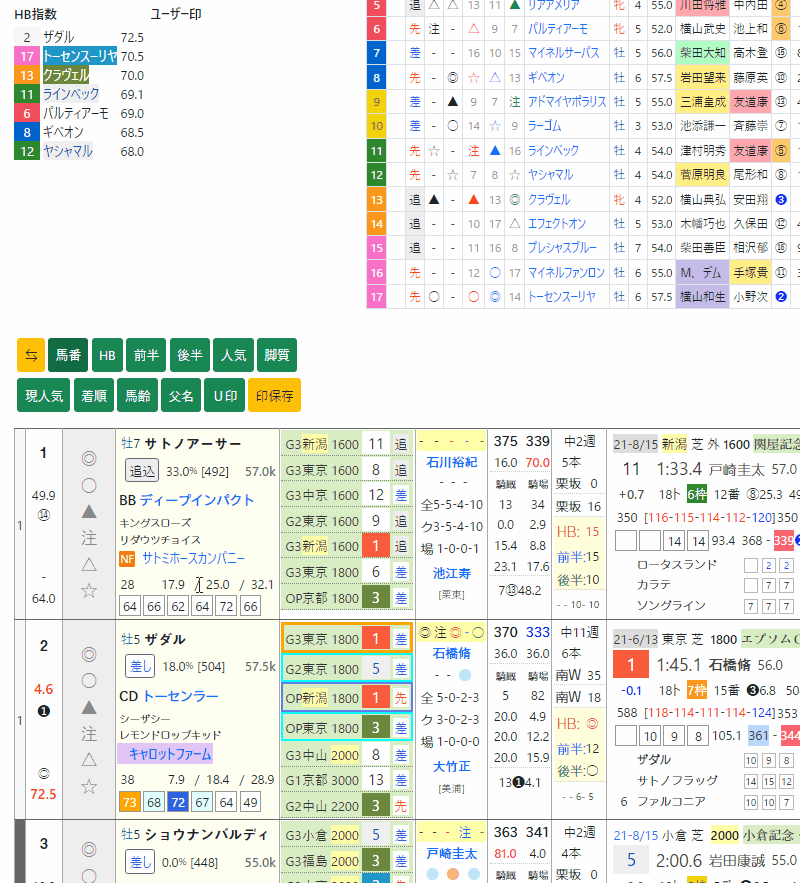
Task: Sort horses by 脚質 running style
Action: point(277,355)
